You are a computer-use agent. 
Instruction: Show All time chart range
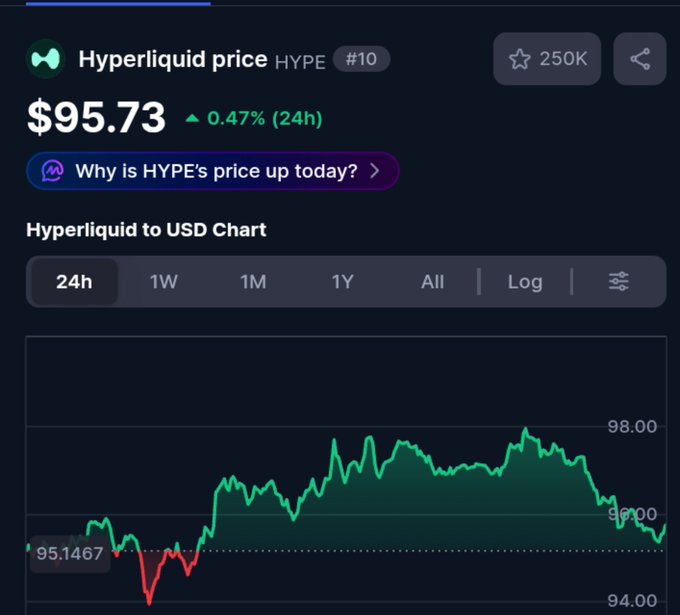pos(432,282)
